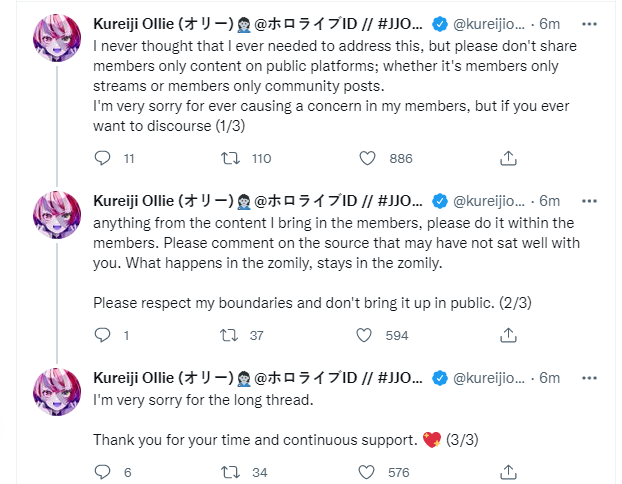Viewport: 622px width, 484px height.
Task: Like the second tweet with 594 likes
Action: click(x=367, y=335)
